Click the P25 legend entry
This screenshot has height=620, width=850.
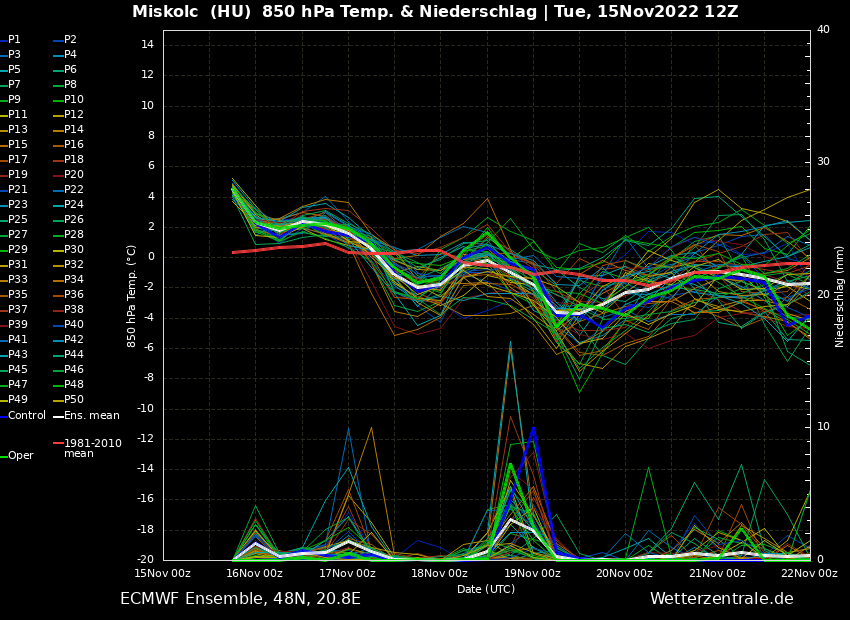17,220
